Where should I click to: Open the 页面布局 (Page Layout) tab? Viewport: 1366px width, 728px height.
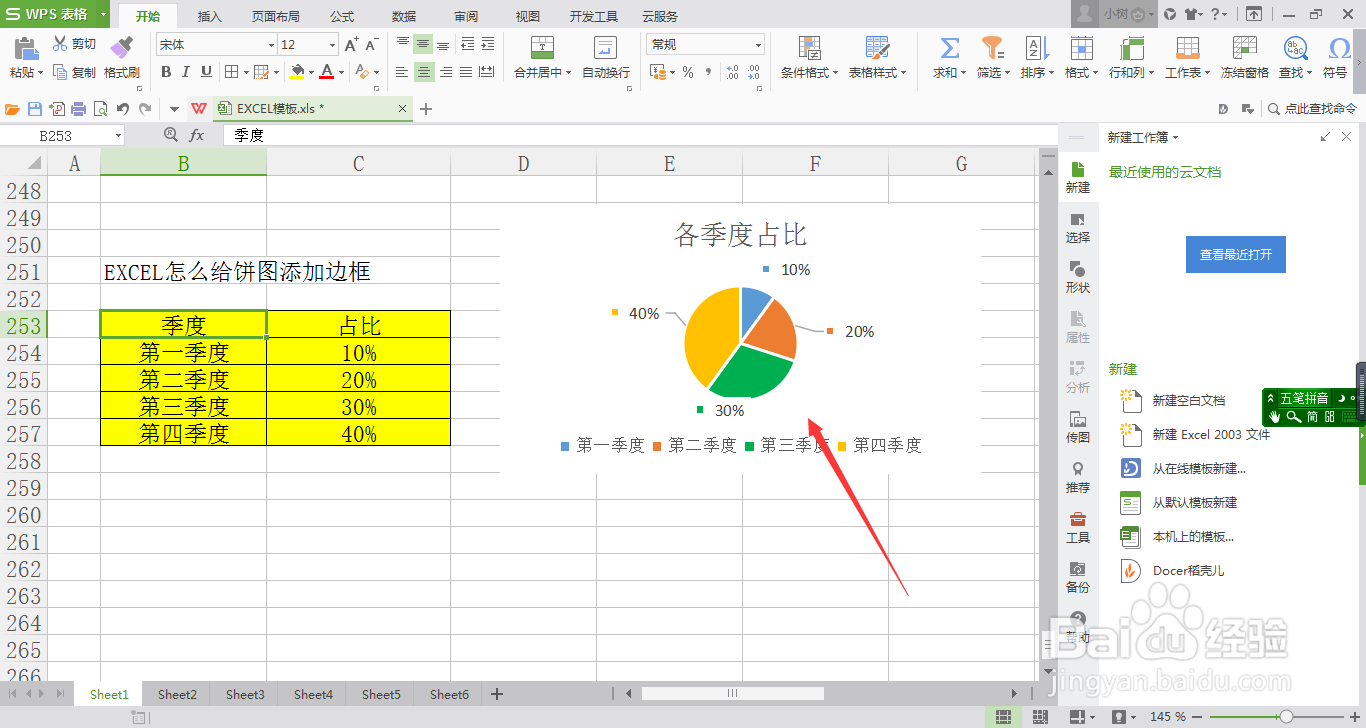(x=274, y=16)
